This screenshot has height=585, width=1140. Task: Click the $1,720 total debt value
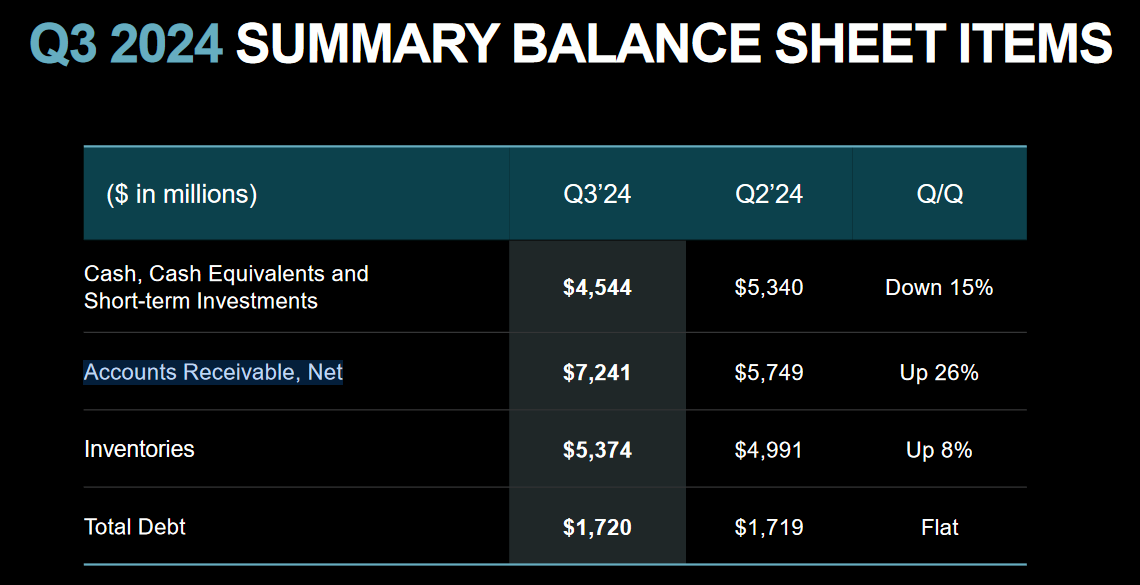pyautogui.click(x=597, y=528)
